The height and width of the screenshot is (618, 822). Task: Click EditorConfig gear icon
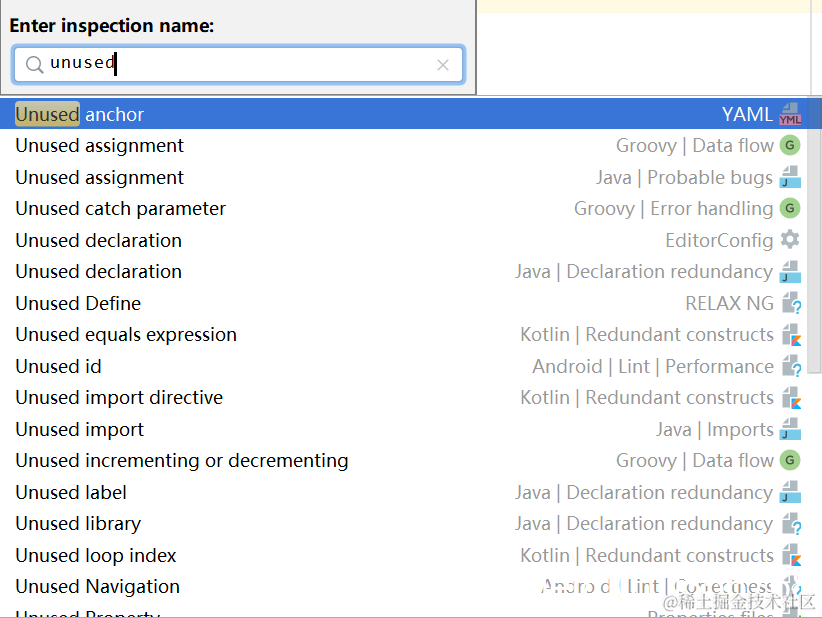pos(790,240)
